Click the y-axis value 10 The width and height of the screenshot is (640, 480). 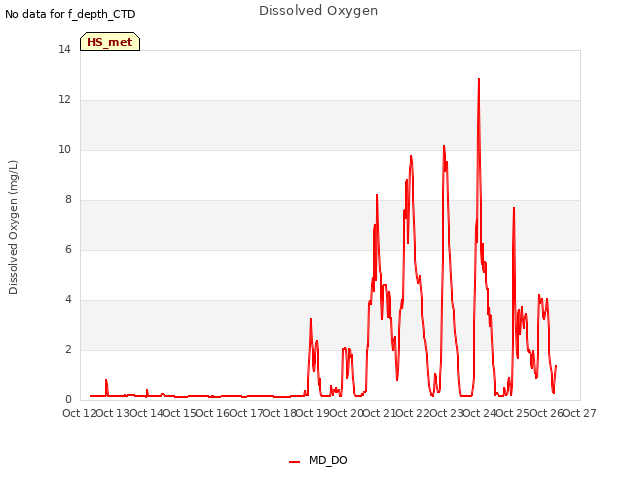click(64, 149)
